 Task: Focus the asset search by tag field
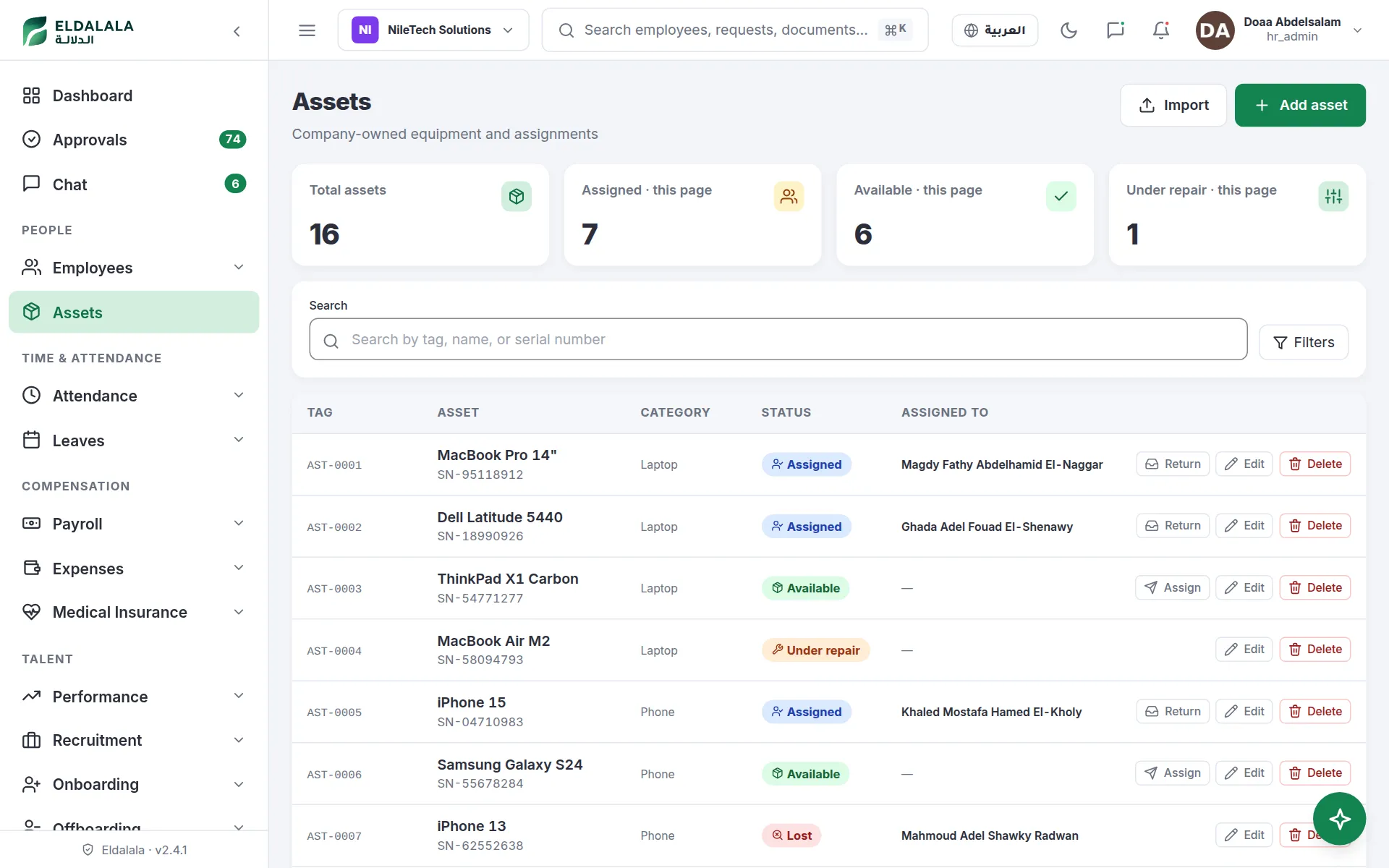coord(778,339)
